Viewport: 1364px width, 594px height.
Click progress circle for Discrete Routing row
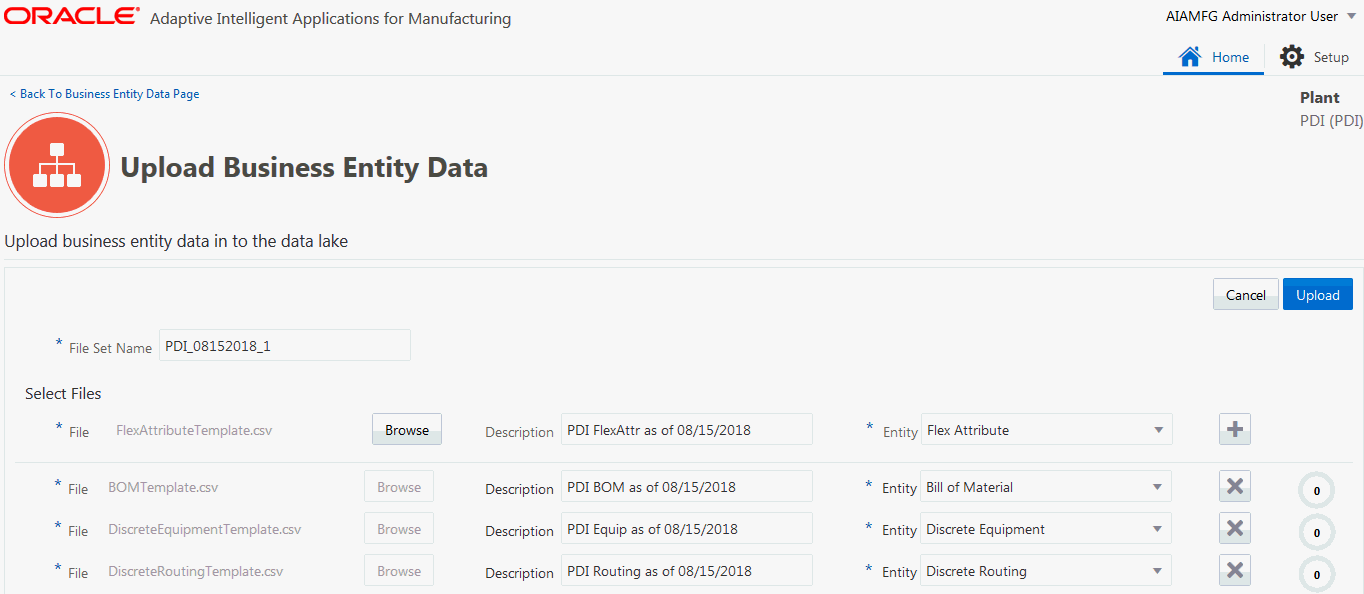coord(1316,575)
